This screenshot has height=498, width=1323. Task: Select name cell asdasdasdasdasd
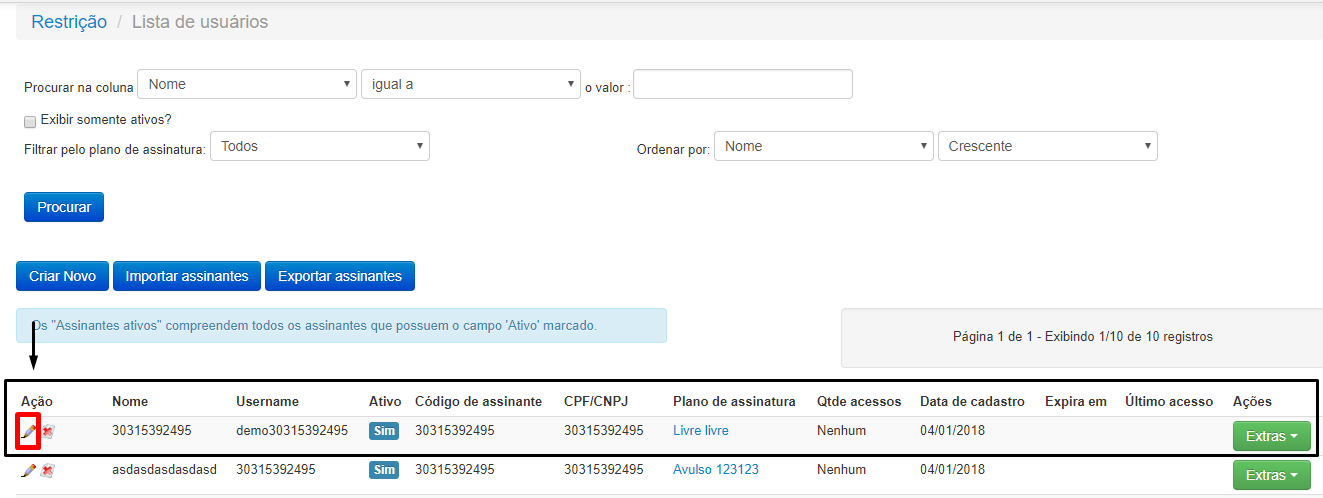pos(164,470)
